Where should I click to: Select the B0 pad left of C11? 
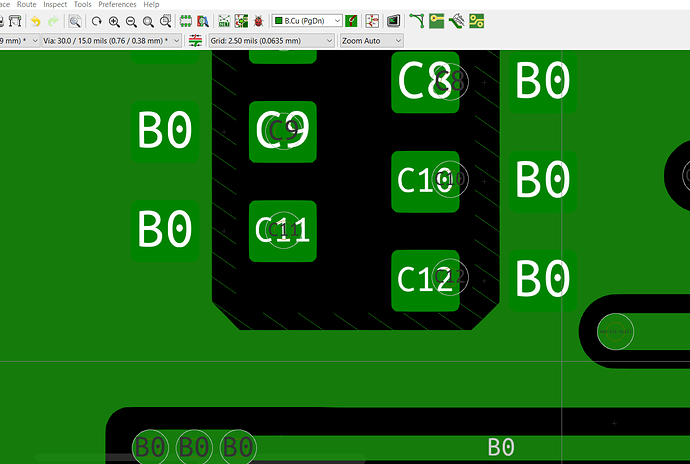(165, 231)
